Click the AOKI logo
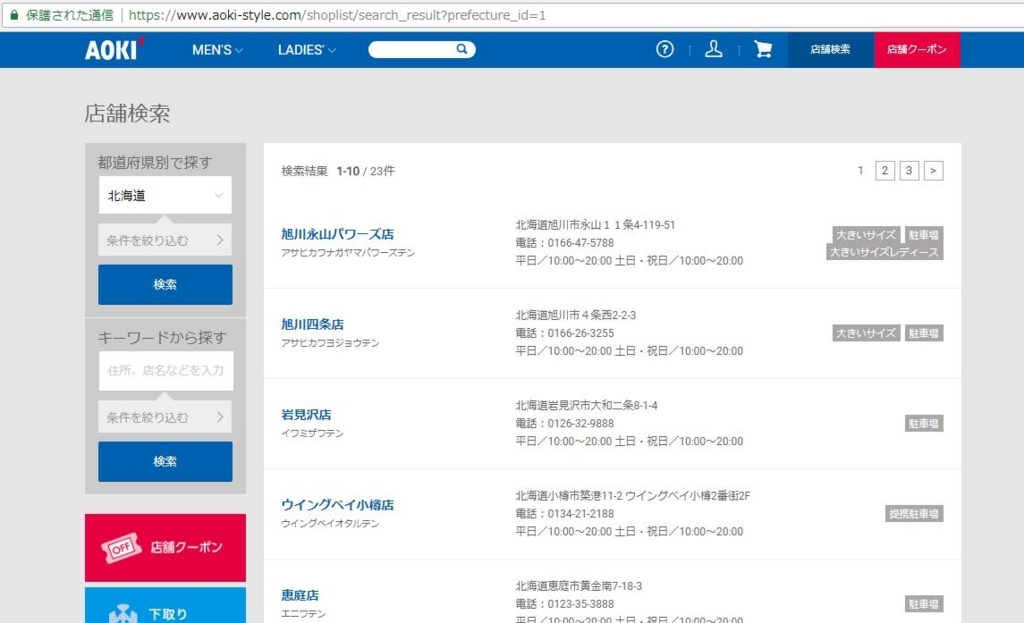This screenshot has height=623, width=1024. [114, 50]
